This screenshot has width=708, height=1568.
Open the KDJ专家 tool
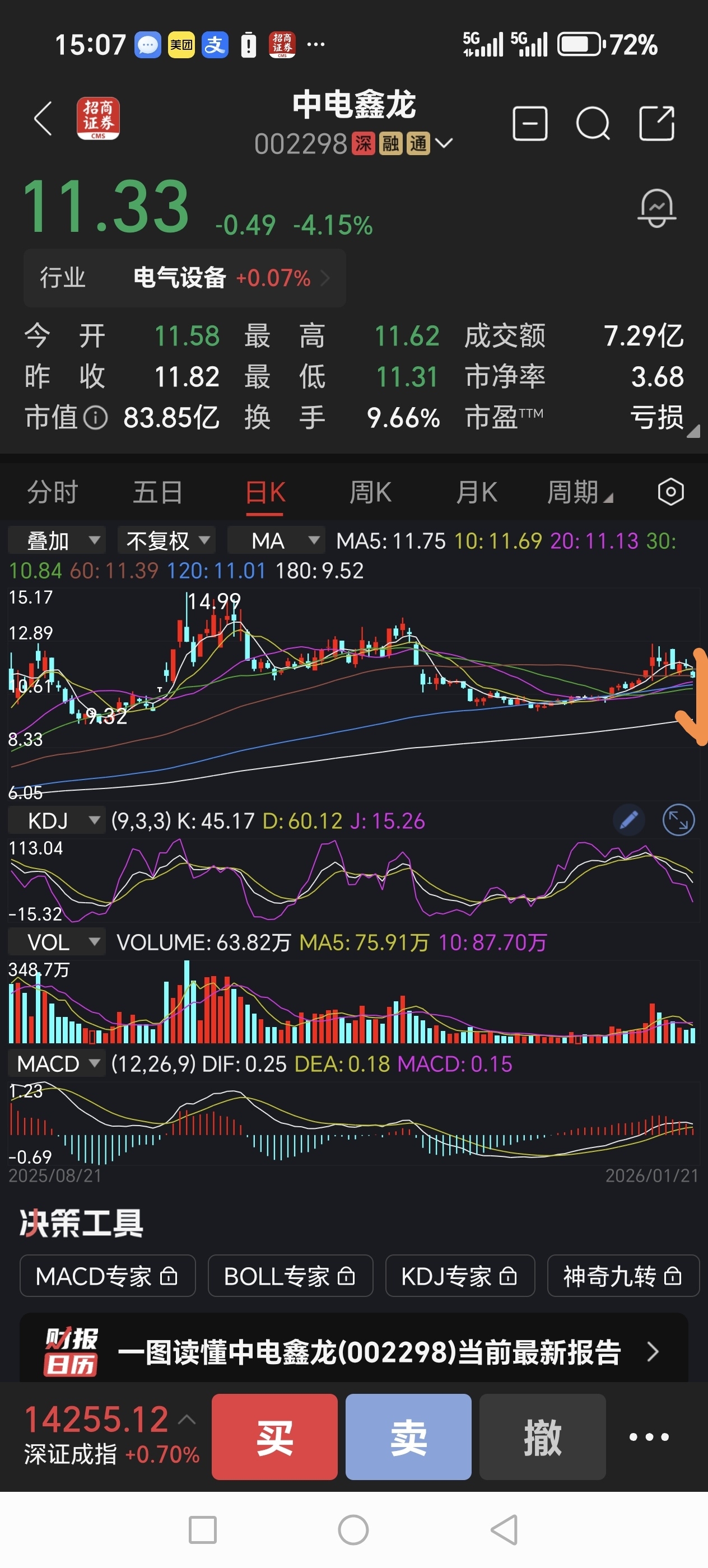click(460, 1276)
